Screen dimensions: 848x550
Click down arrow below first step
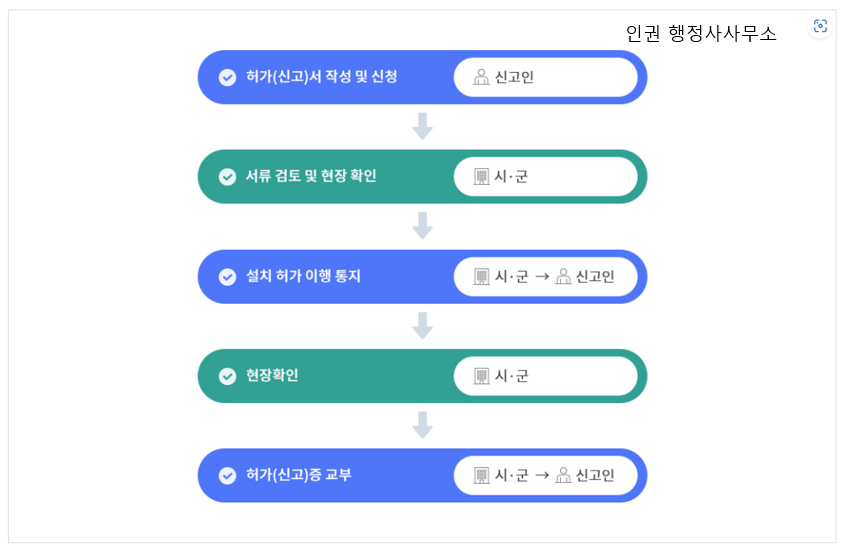[x=422, y=127]
